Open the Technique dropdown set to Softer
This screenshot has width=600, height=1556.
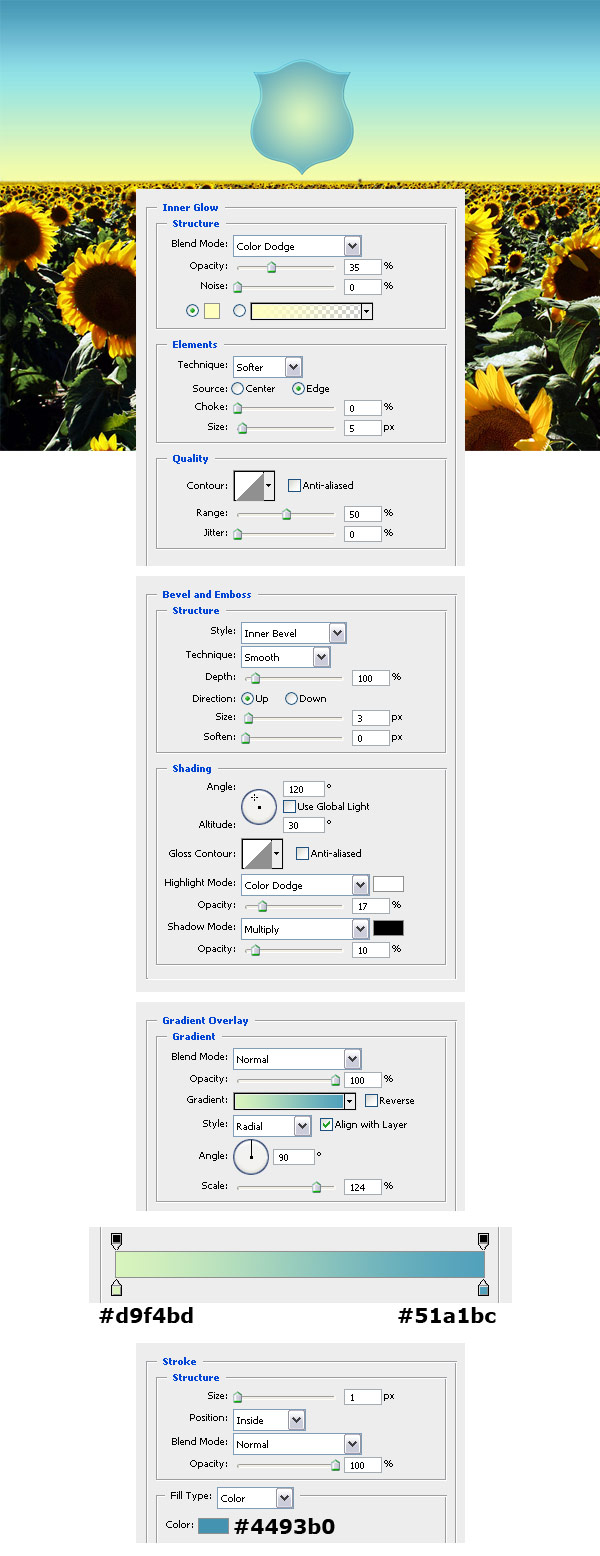point(267,367)
